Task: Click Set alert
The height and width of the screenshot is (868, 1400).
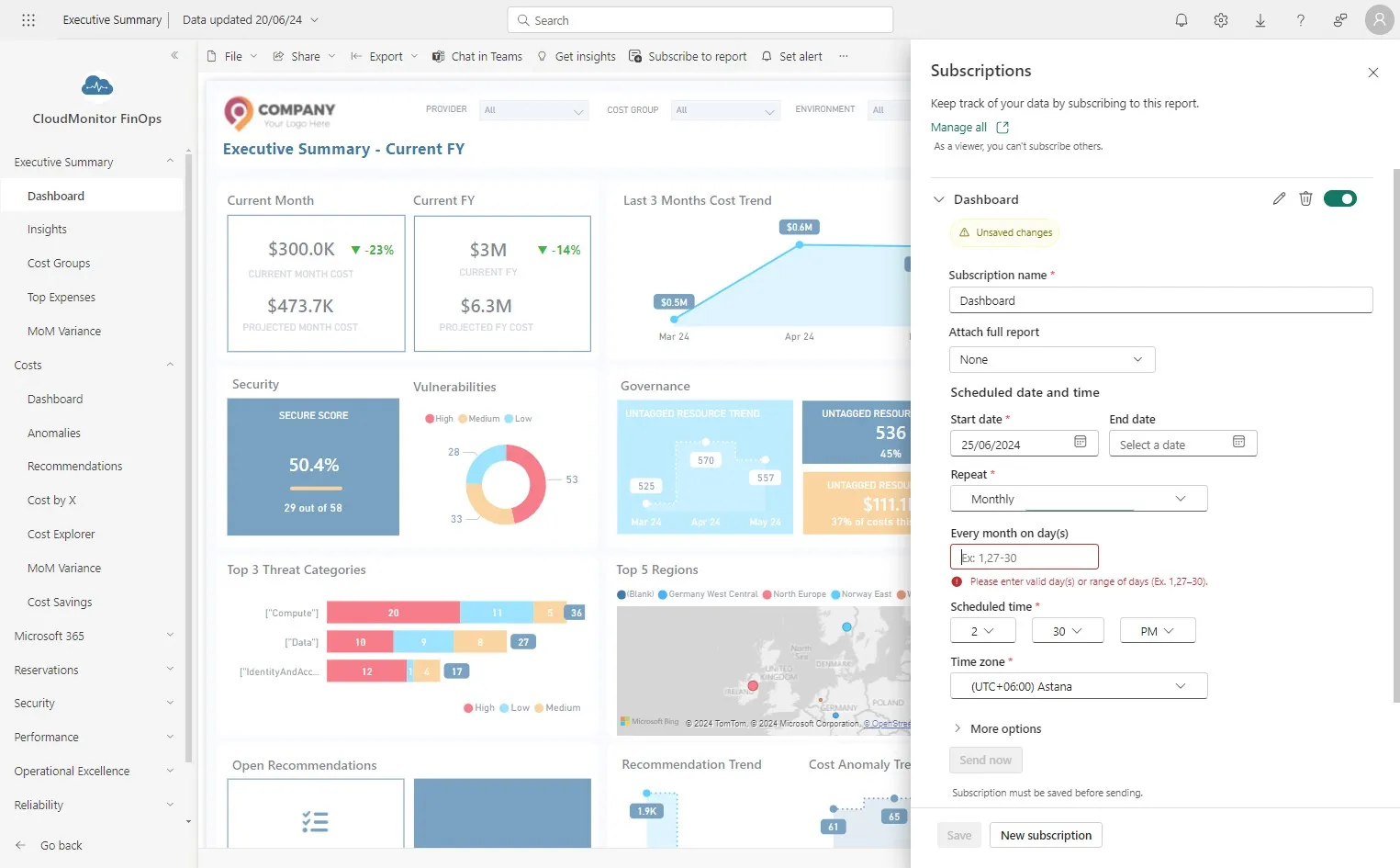Action: 792,56
